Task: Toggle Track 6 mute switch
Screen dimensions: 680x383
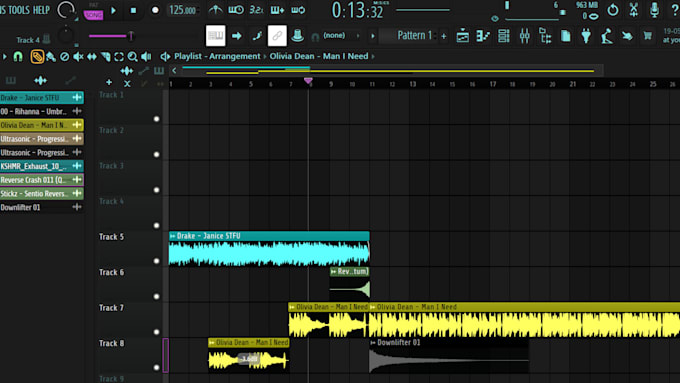Action: [x=157, y=297]
